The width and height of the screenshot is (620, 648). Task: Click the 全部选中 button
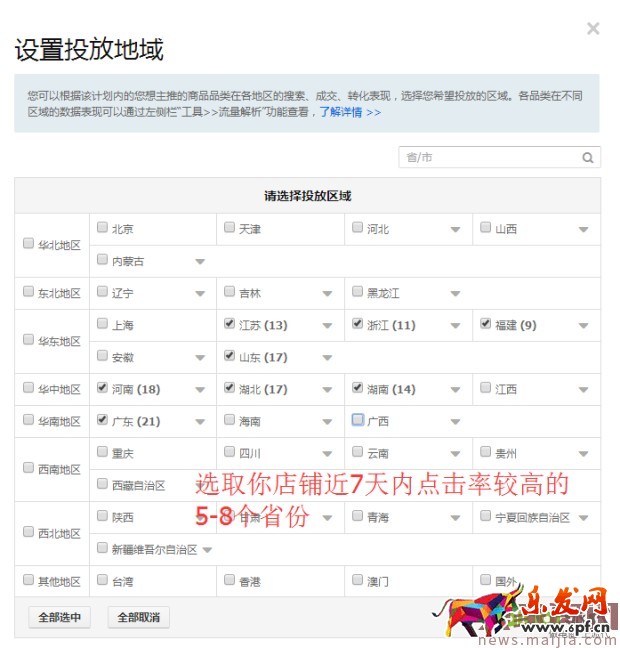[60, 617]
